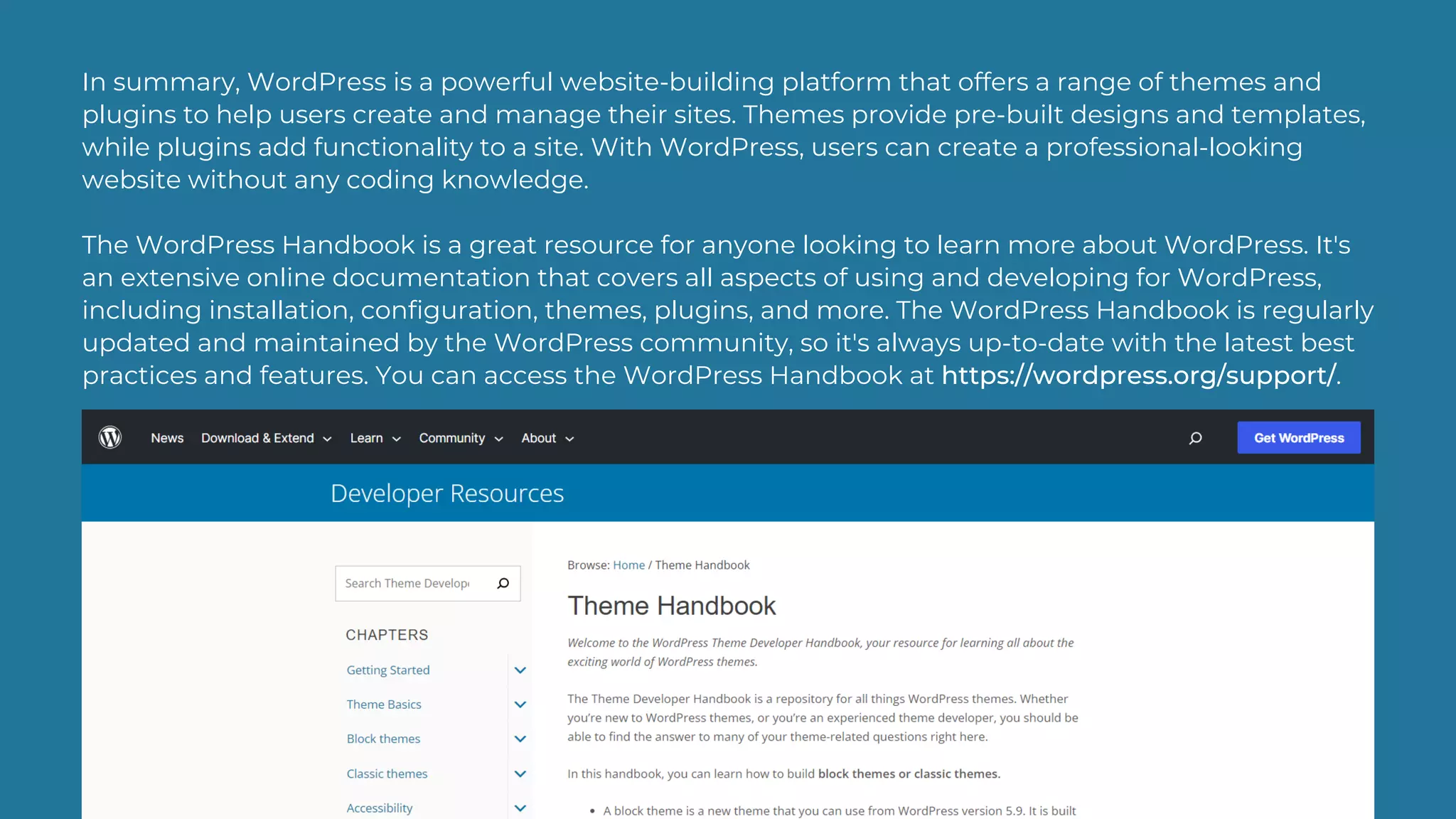Open the Block themes chapter link
Screen dimensions: 1456x819
click(383, 739)
